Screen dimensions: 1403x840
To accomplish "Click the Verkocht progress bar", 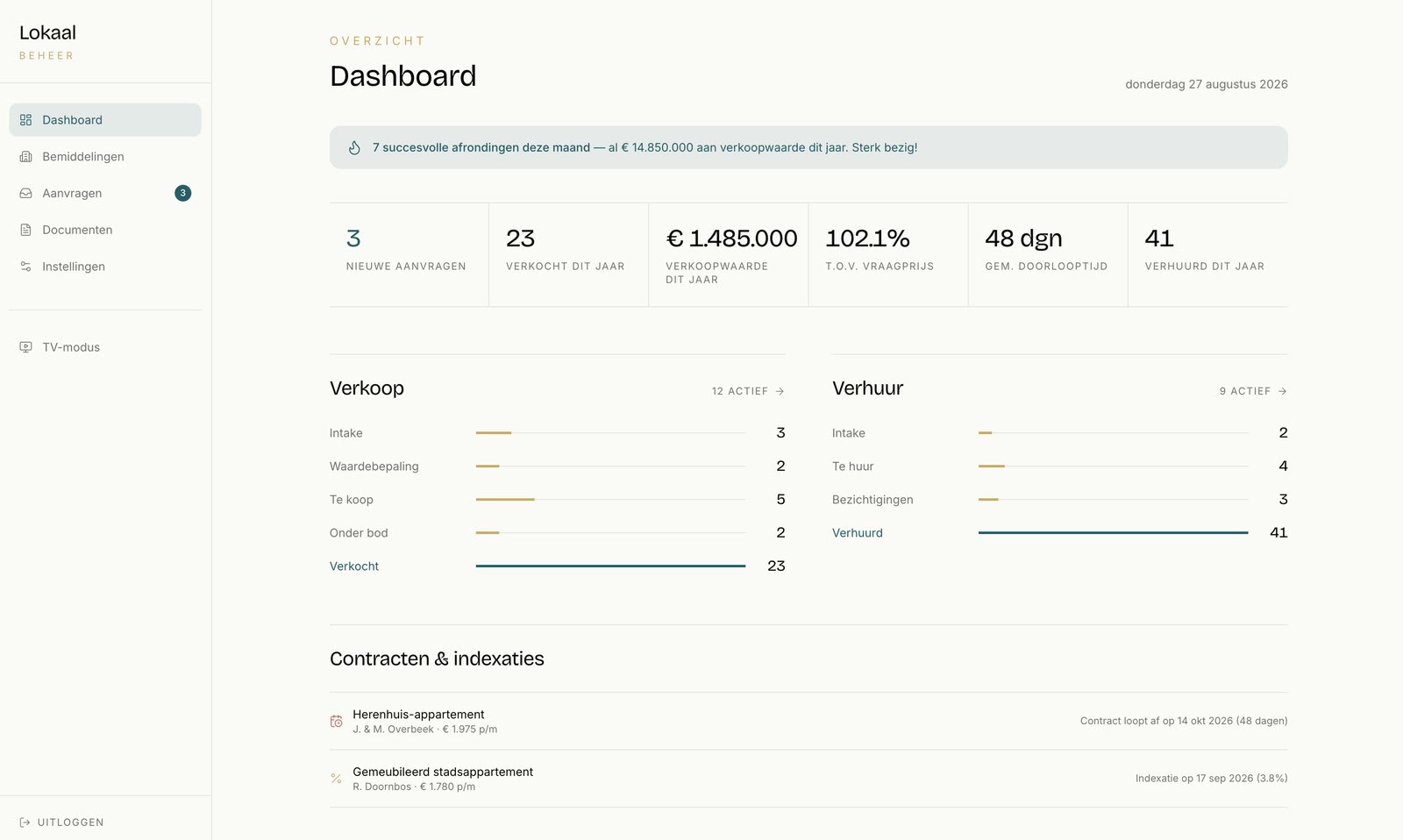I will tap(610, 566).
